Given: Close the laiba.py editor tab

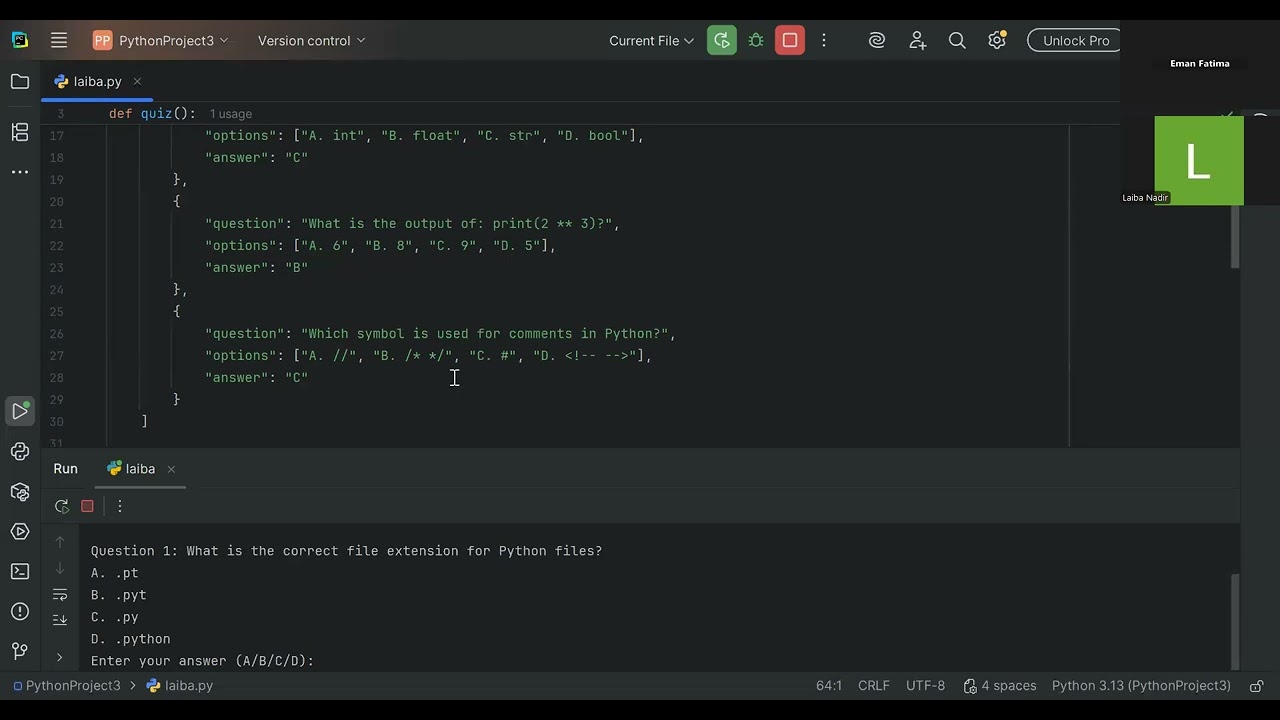Looking at the screenshot, I should [x=137, y=82].
